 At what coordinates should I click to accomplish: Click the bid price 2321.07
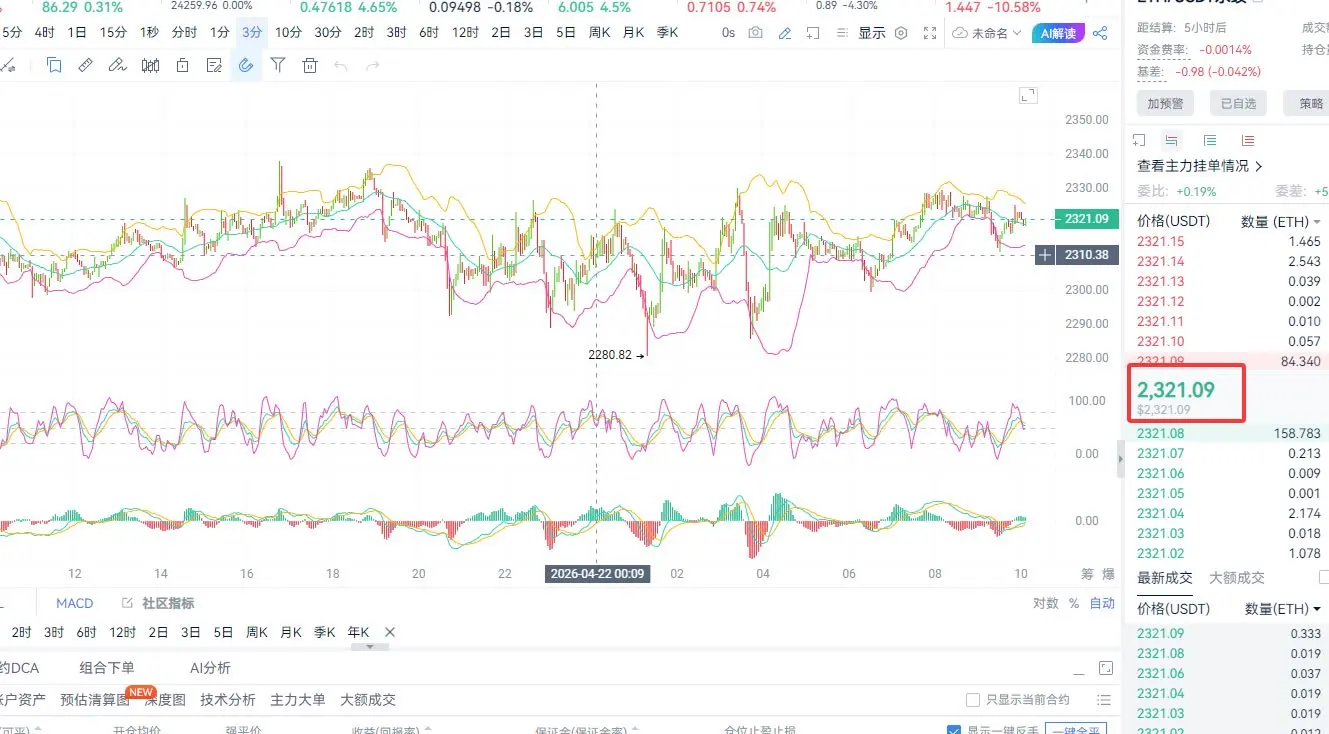(1160, 454)
